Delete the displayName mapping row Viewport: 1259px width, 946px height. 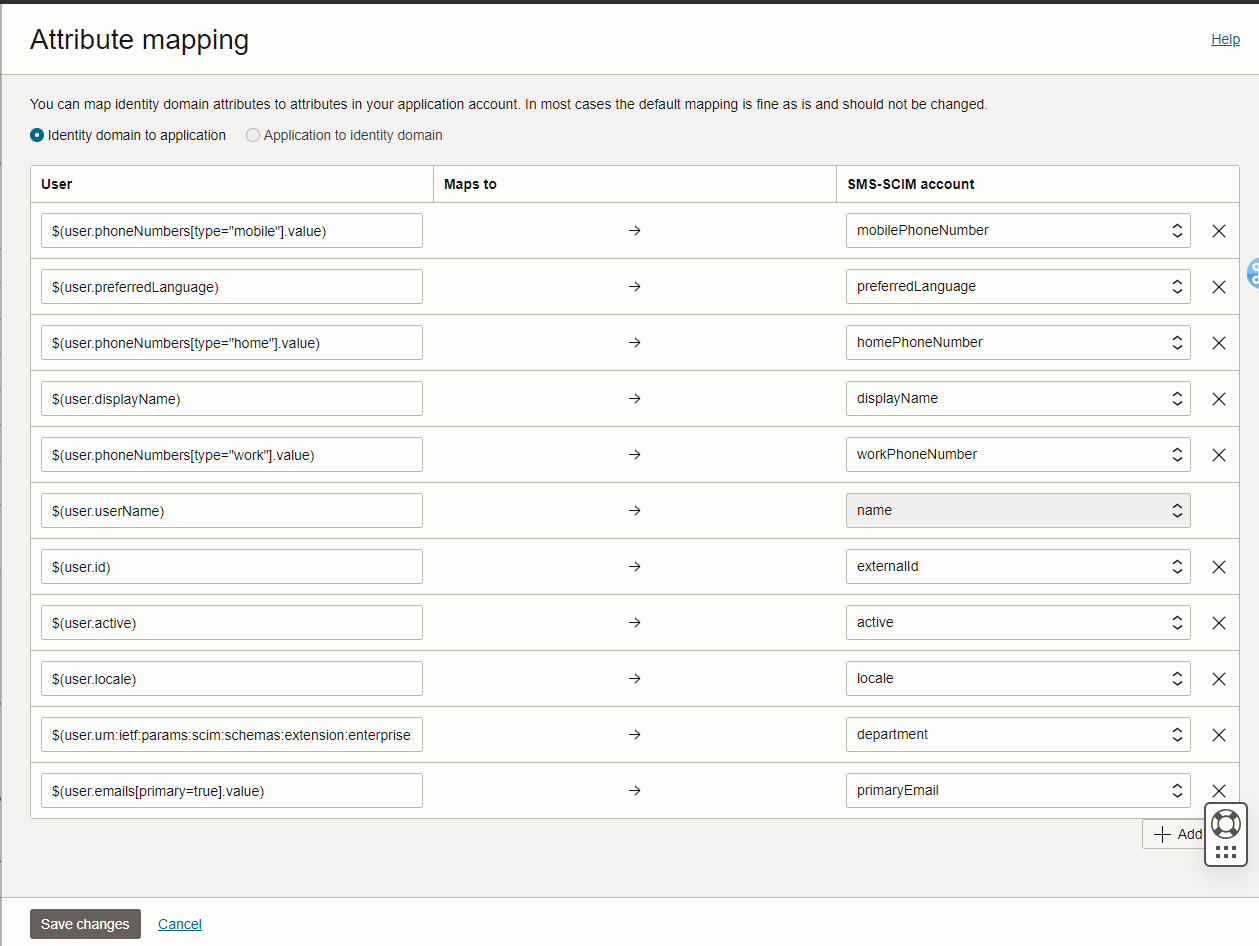click(1219, 399)
